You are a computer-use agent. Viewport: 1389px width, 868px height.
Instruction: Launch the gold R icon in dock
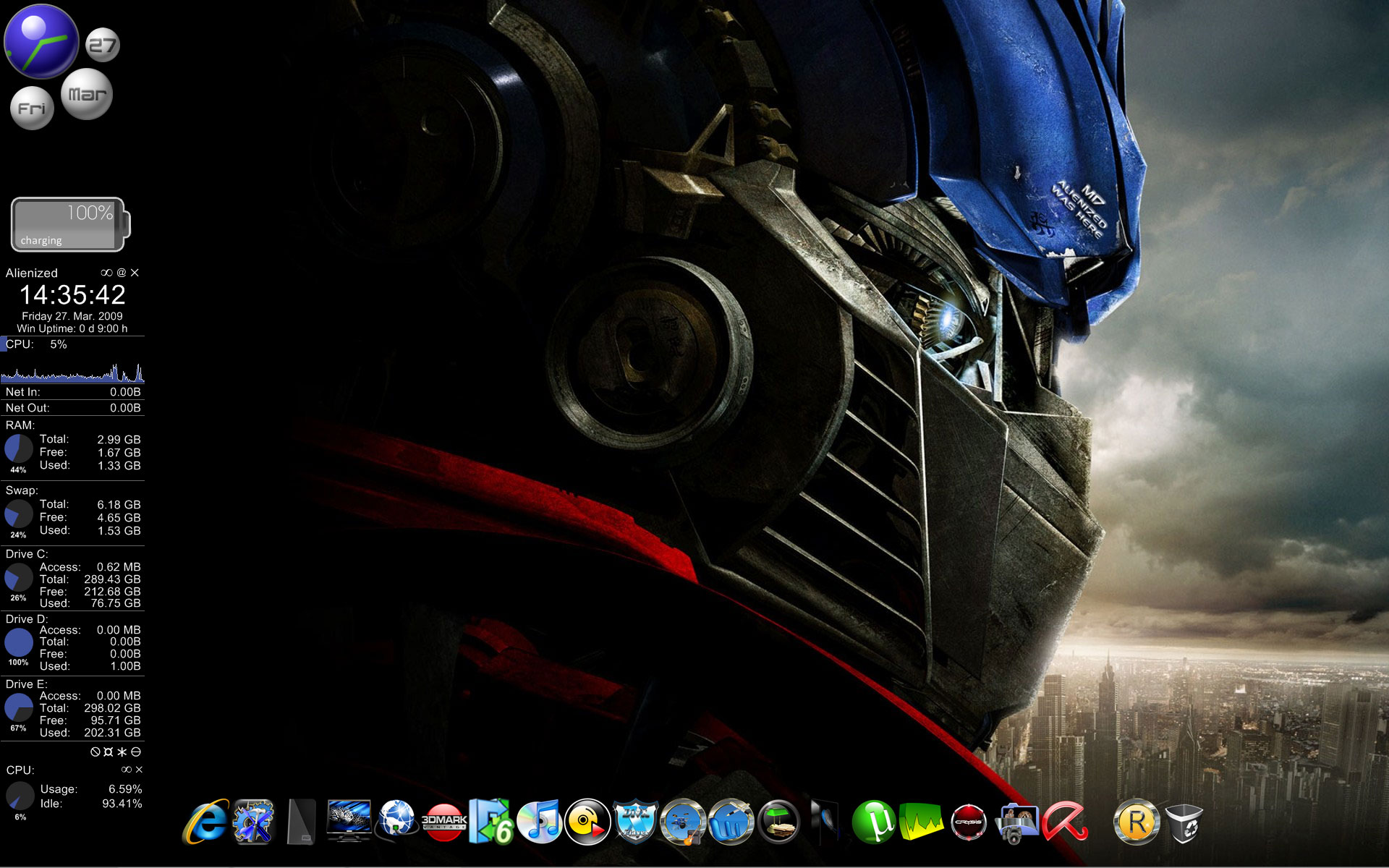point(1137,822)
